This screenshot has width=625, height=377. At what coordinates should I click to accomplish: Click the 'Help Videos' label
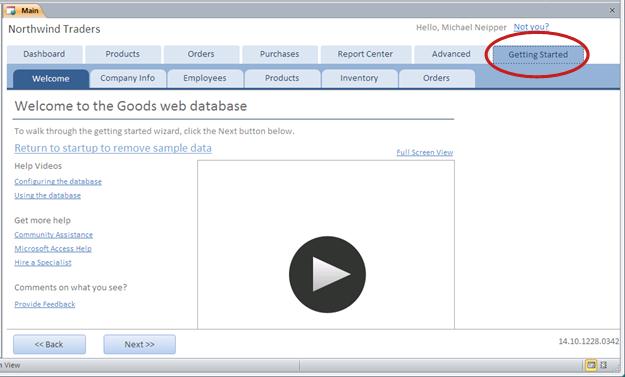tap(38, 166)
